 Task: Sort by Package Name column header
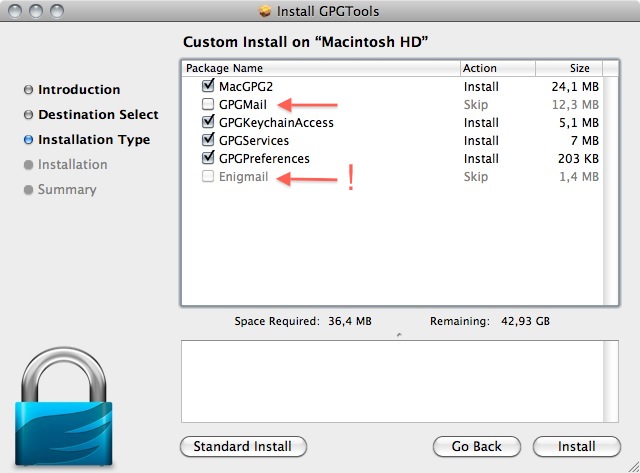(x=320, y=69)
